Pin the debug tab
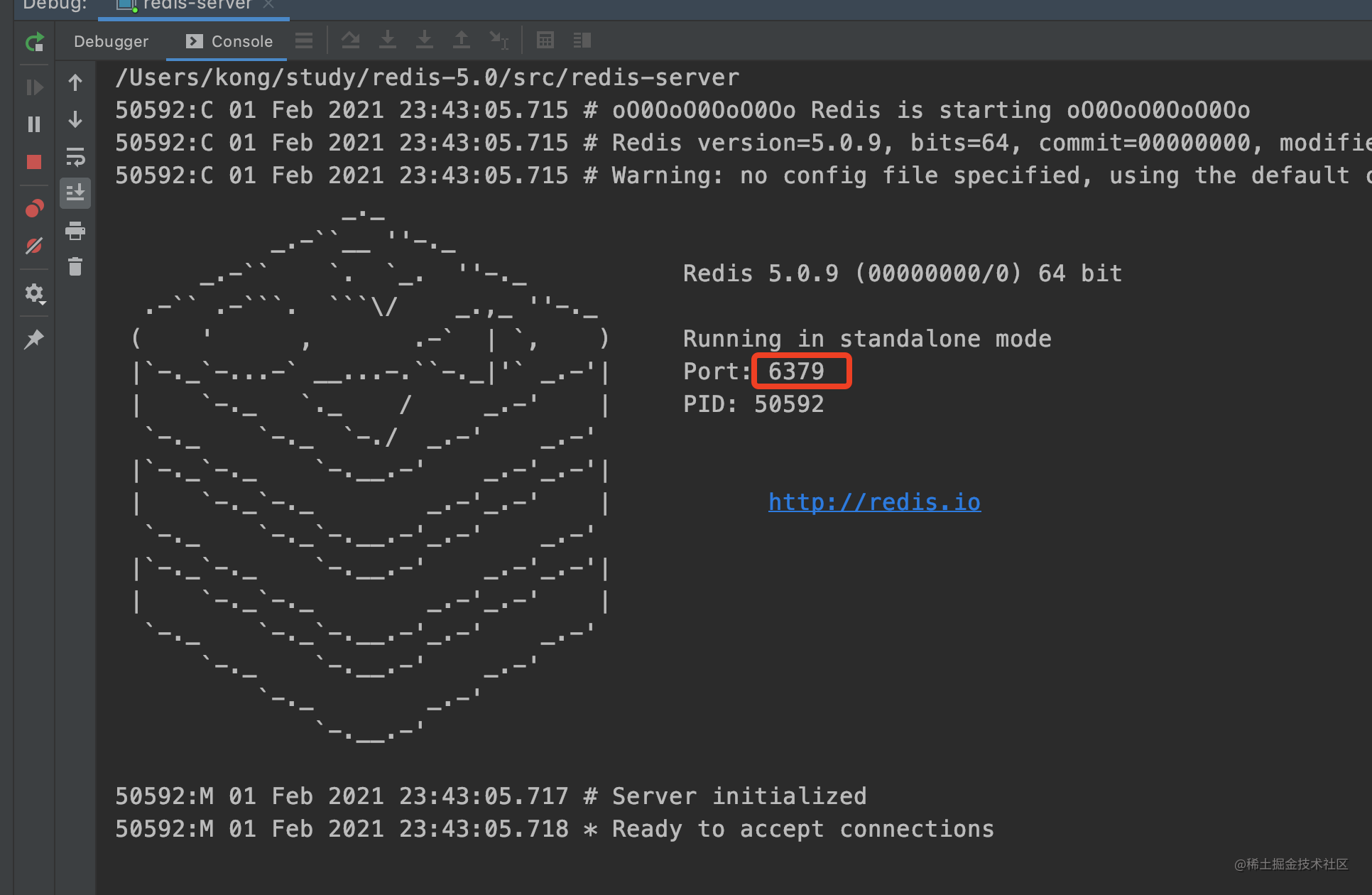 coord(34,340)
